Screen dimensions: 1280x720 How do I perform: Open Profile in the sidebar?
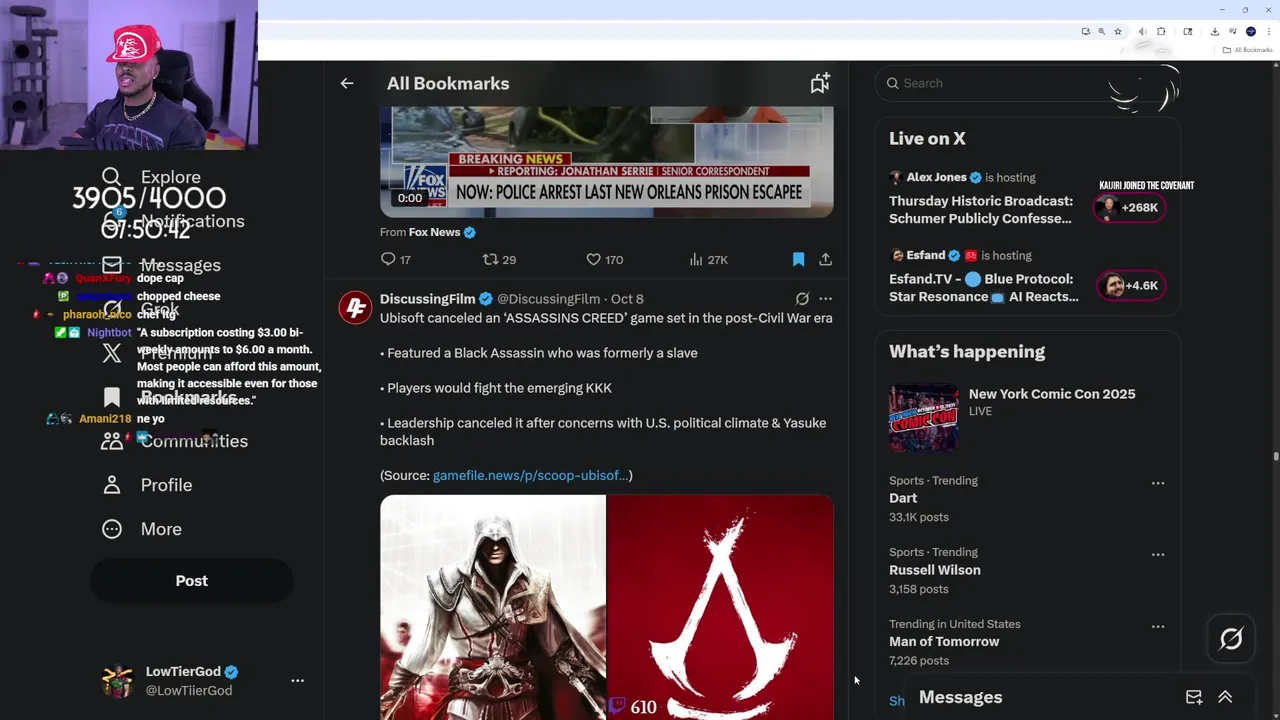pos(146,485)
